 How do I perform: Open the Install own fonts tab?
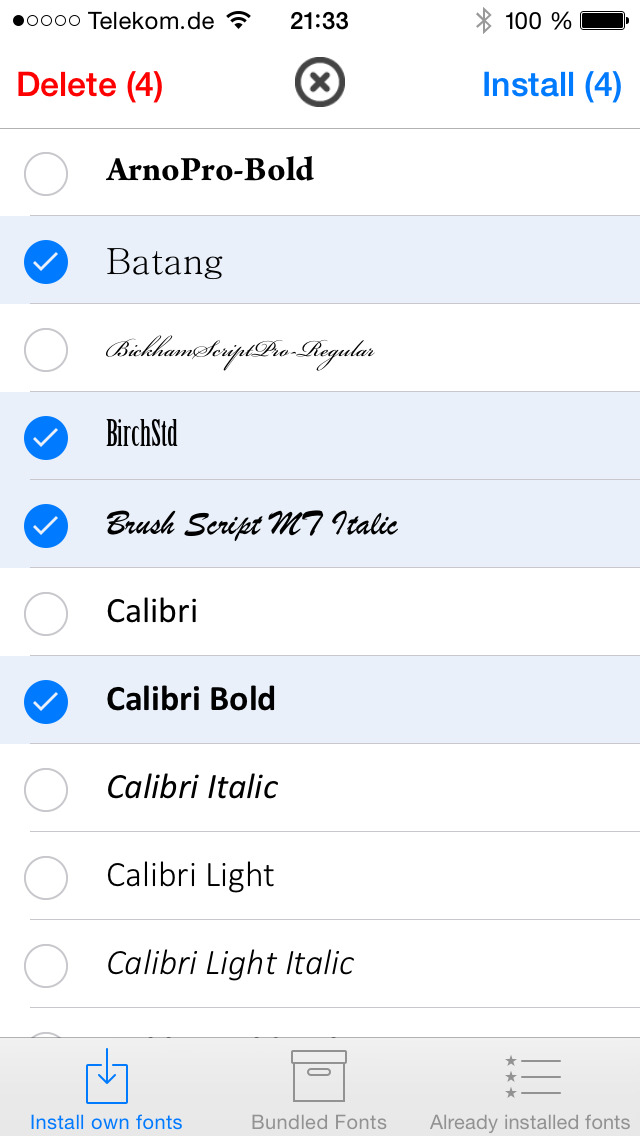pyautogui.click(x=106, y=1088)
